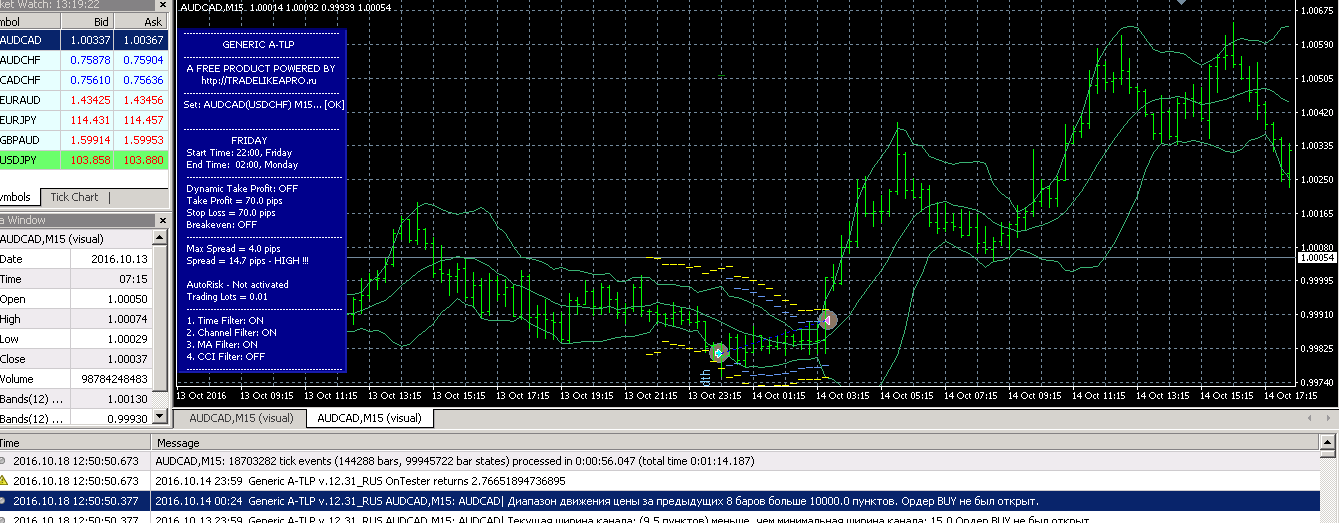
Task: Click the TRADELIKEAPRO.ru URL on chart panel
Action: 260,80
